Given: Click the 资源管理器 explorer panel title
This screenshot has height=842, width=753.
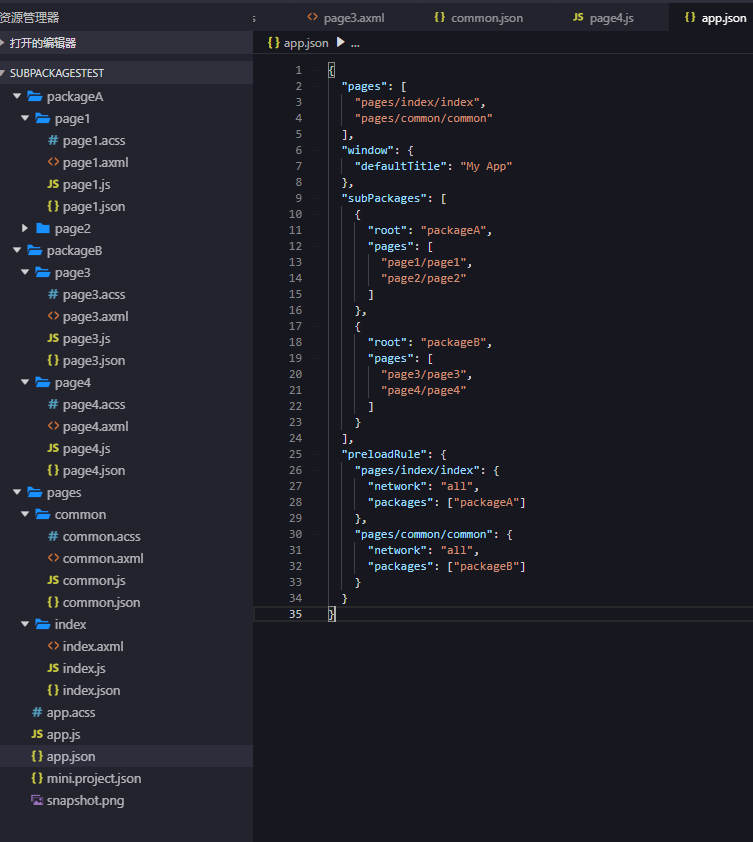Looking at the screenshot, I should 30,18.
